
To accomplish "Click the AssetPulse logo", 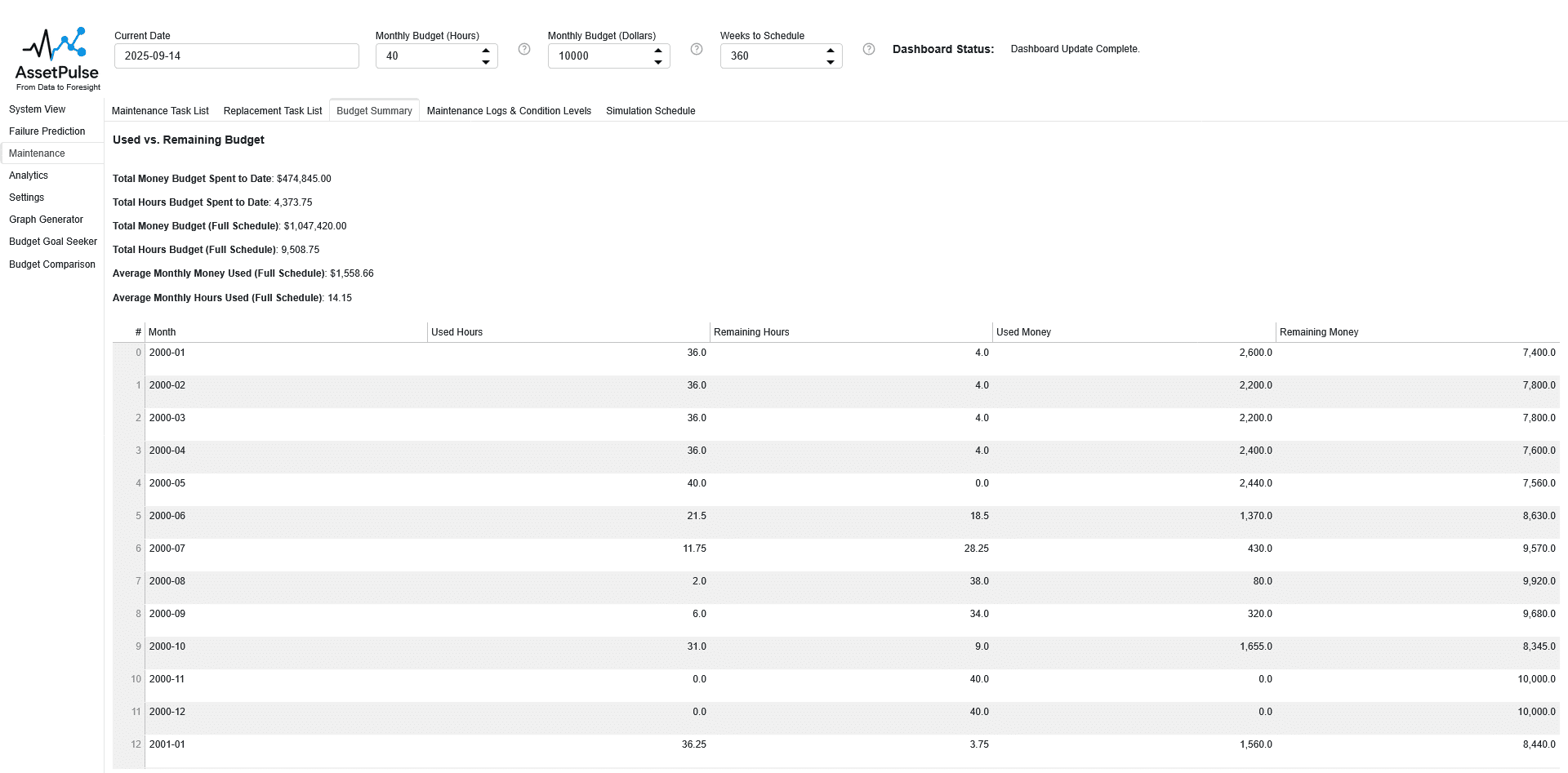I will point(57,58).
